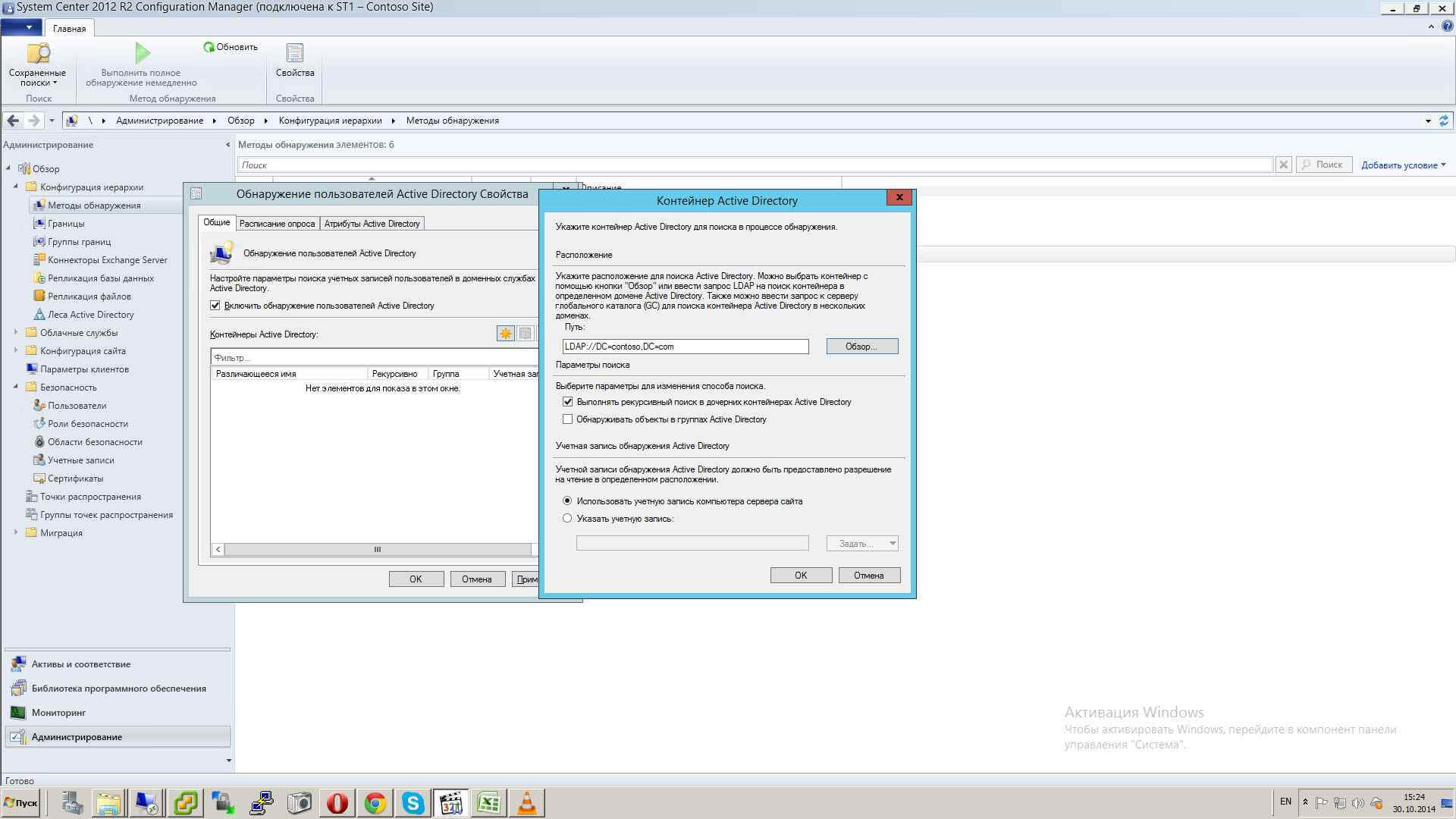Click the Пуск start button
The image size is (1456, 819).
tap(20, 803)
